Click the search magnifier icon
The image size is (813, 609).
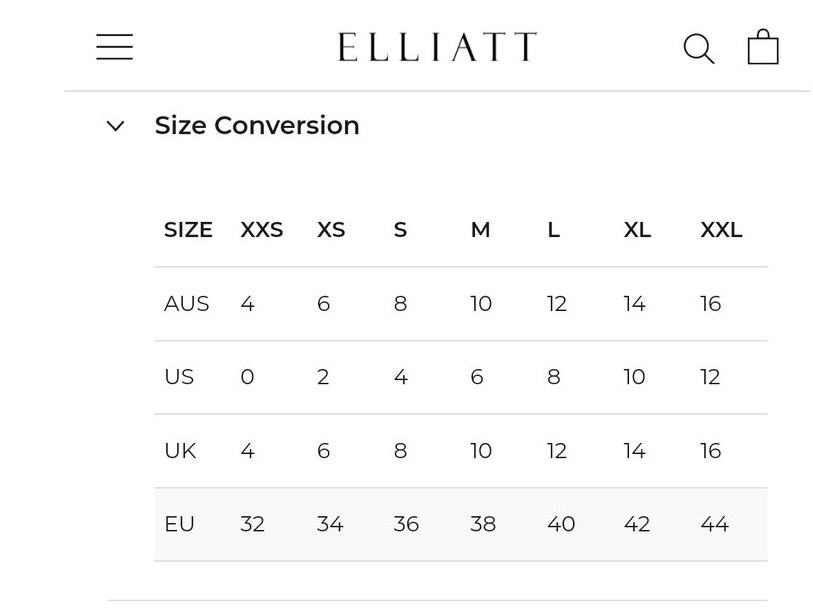[698, 49]
